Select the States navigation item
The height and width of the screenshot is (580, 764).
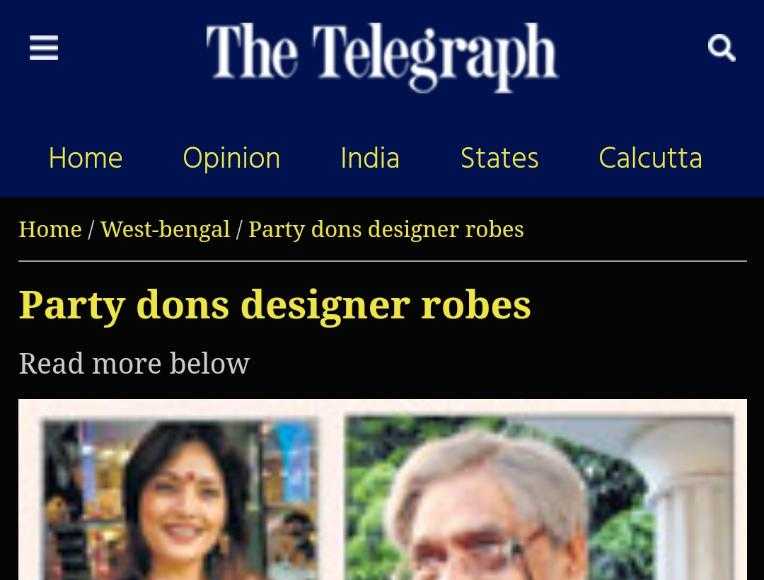click(499, 158)
